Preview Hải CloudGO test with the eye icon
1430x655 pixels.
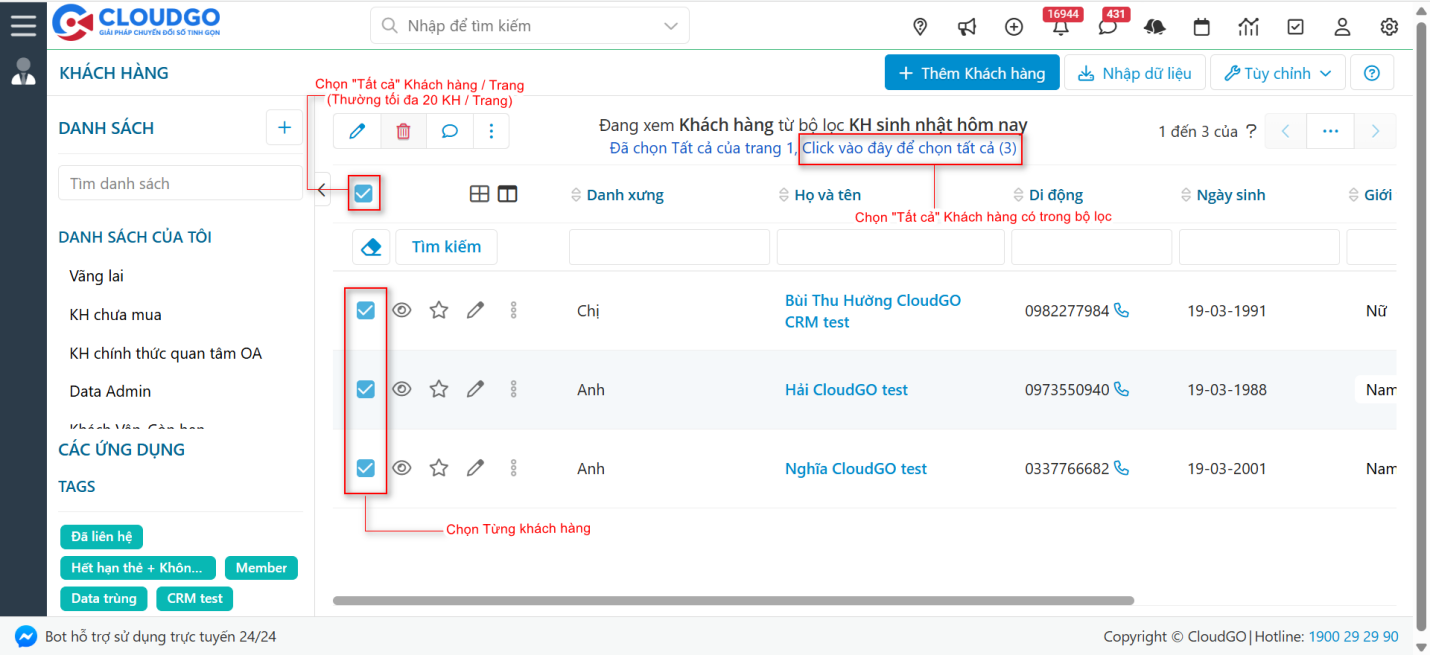(401, 388)
